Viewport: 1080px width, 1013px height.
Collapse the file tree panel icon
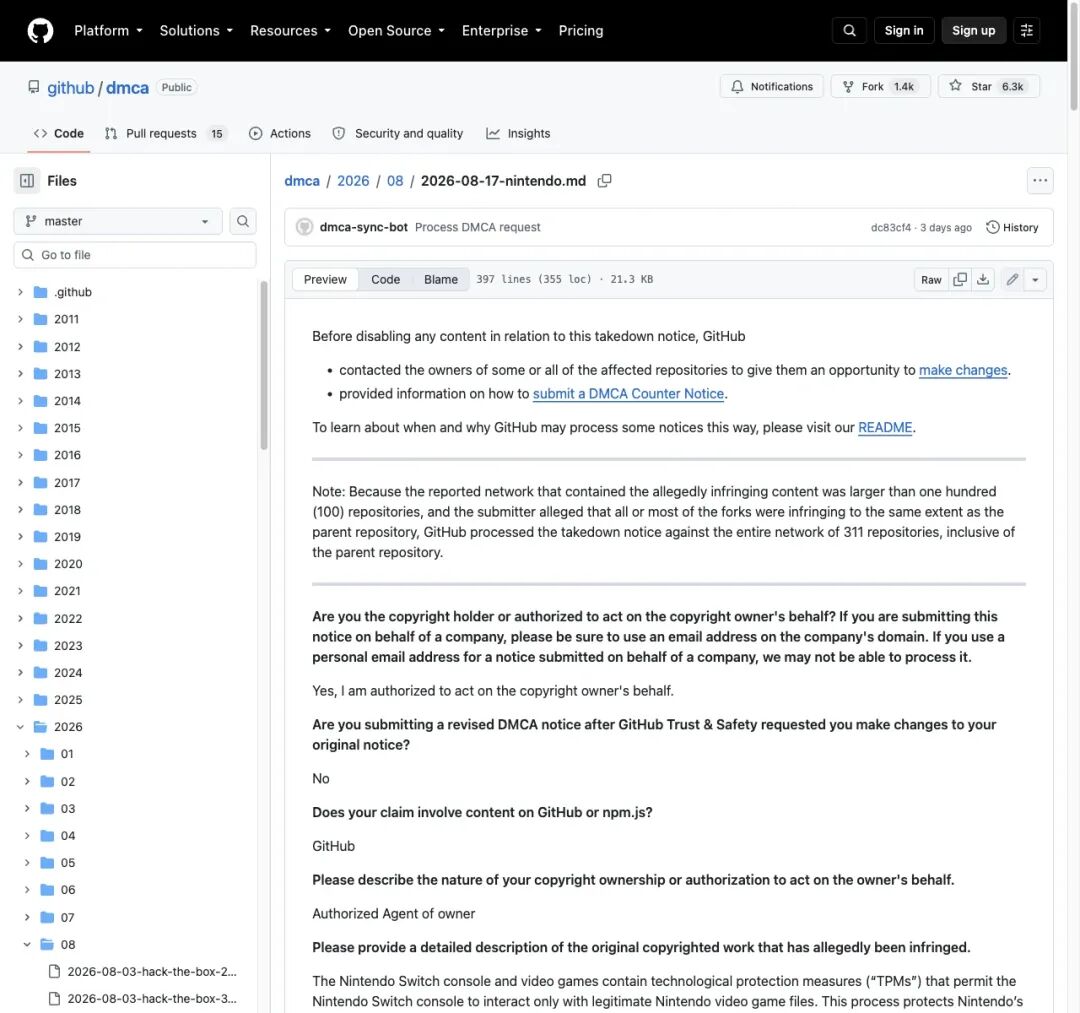(x=27, y=180)
